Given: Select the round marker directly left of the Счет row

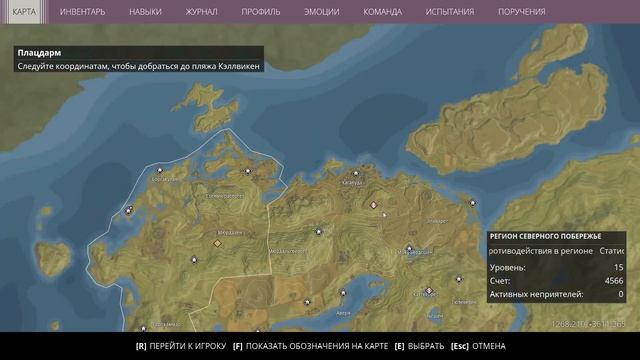Looking at the screenshot, I should pyautogui.click(x=459, y=279).
